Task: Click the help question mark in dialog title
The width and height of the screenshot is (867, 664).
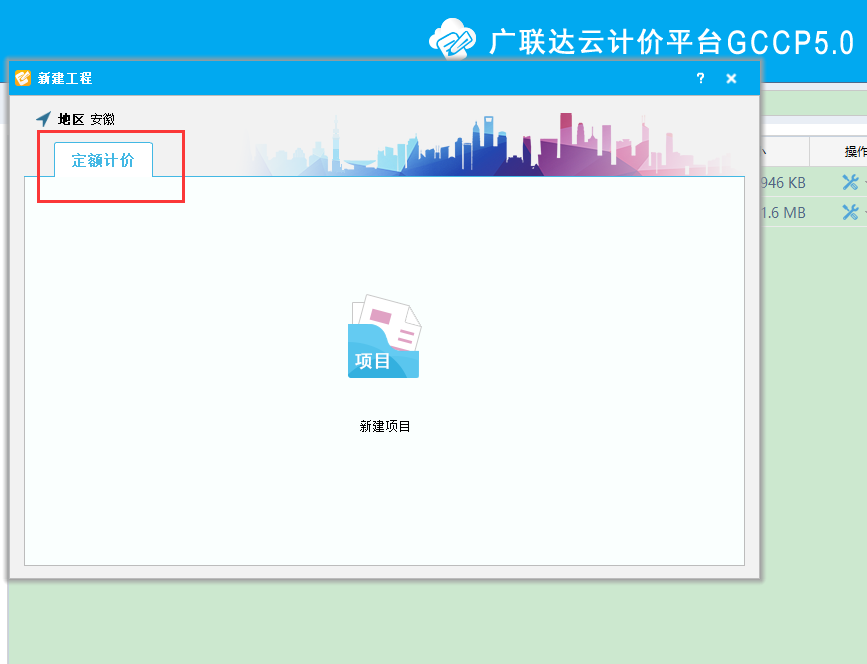Action: point(701,78)
